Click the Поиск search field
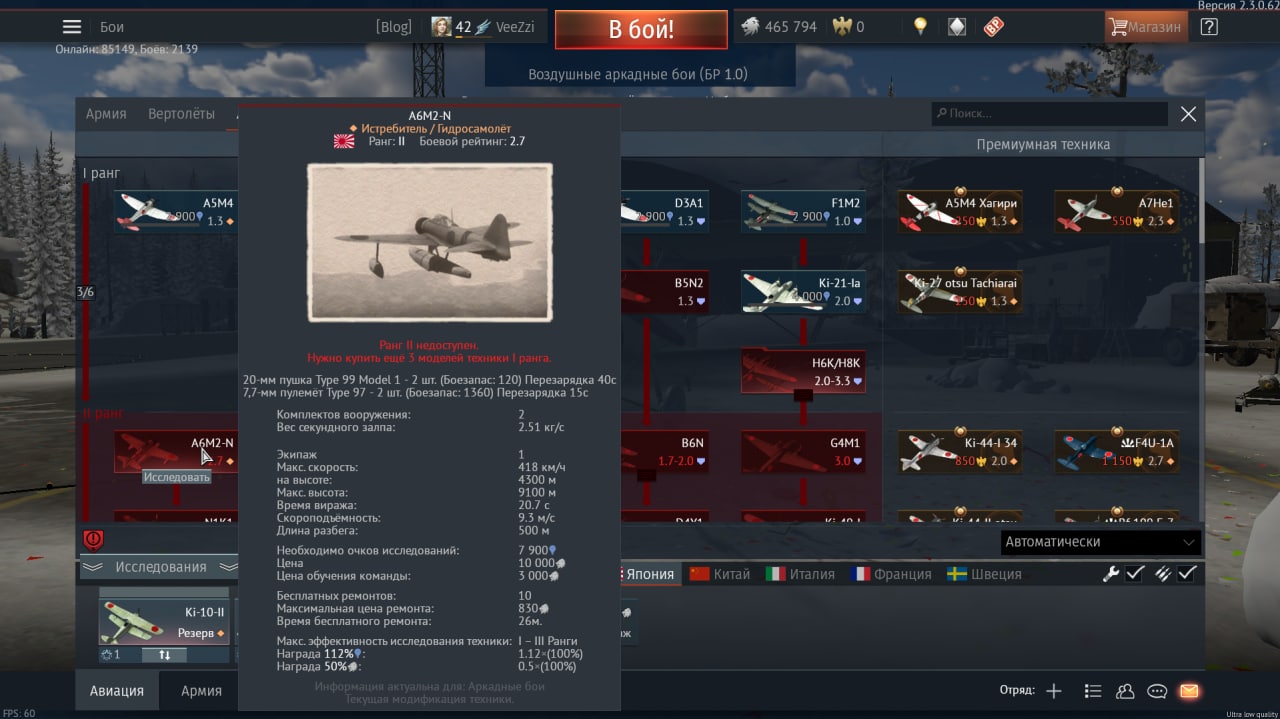 pos(1049,114)
